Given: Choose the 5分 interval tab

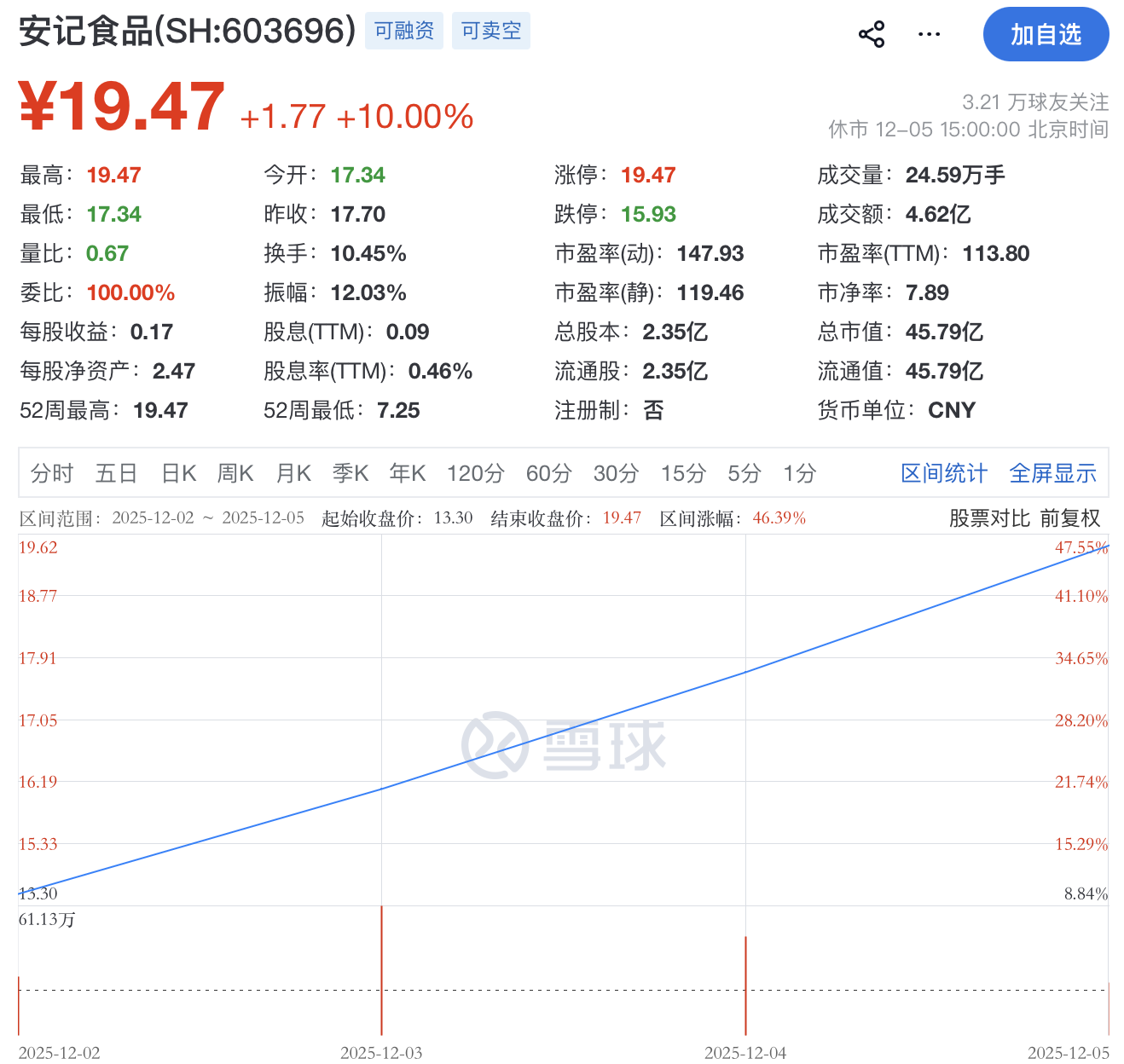Looking at the screenshot, I should point(744,473).
